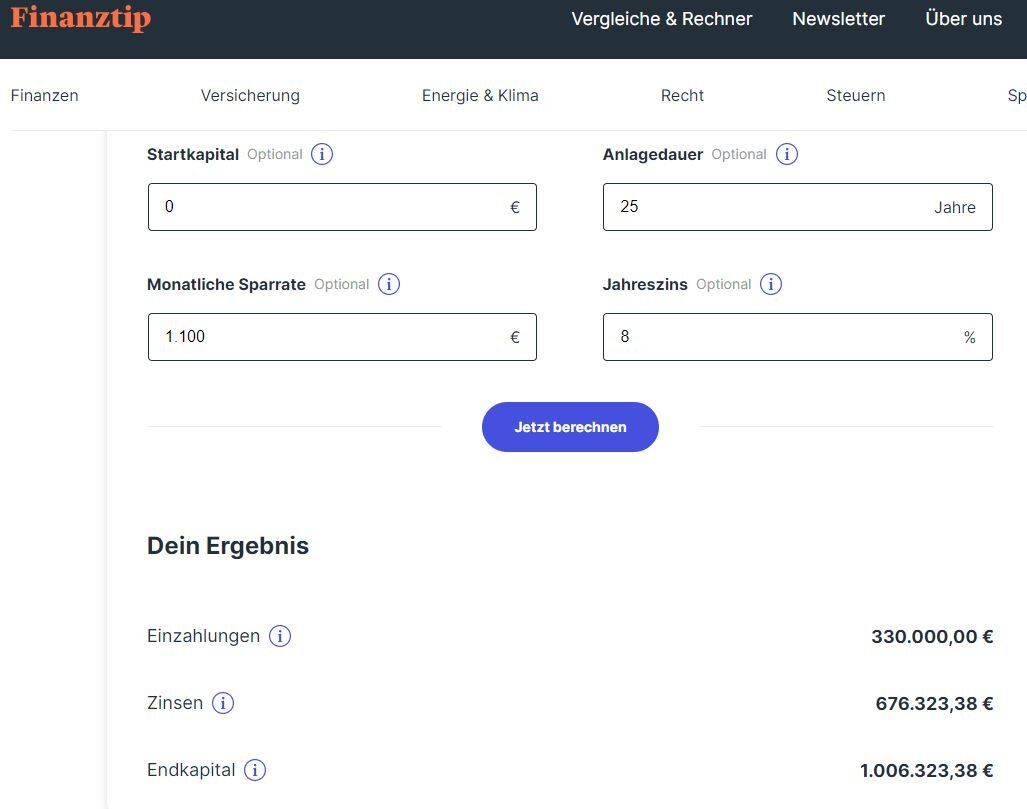This screenshot has height=809, width=1027.
Task: Click the info icon next to Startkapital
Action: point(322,154)
